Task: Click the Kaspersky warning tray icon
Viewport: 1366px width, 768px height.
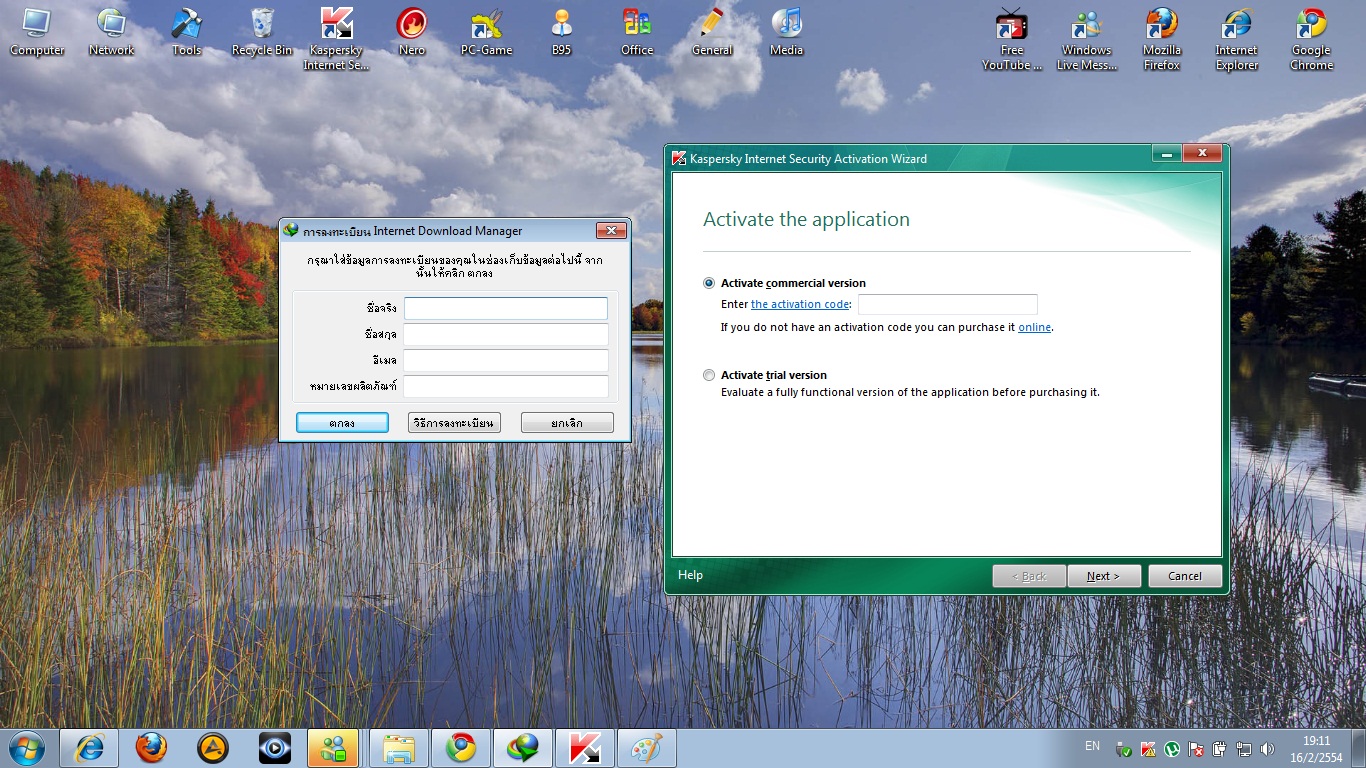Action: coord(1148,749)
